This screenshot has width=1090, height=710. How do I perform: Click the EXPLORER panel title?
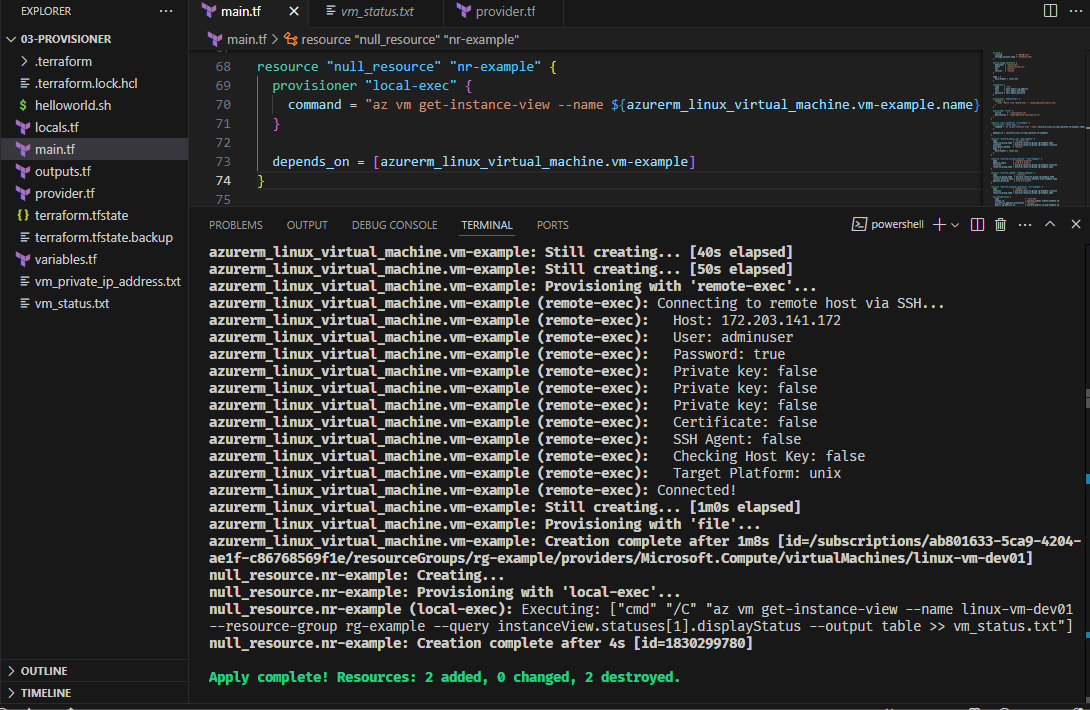[x=46, y=11]
